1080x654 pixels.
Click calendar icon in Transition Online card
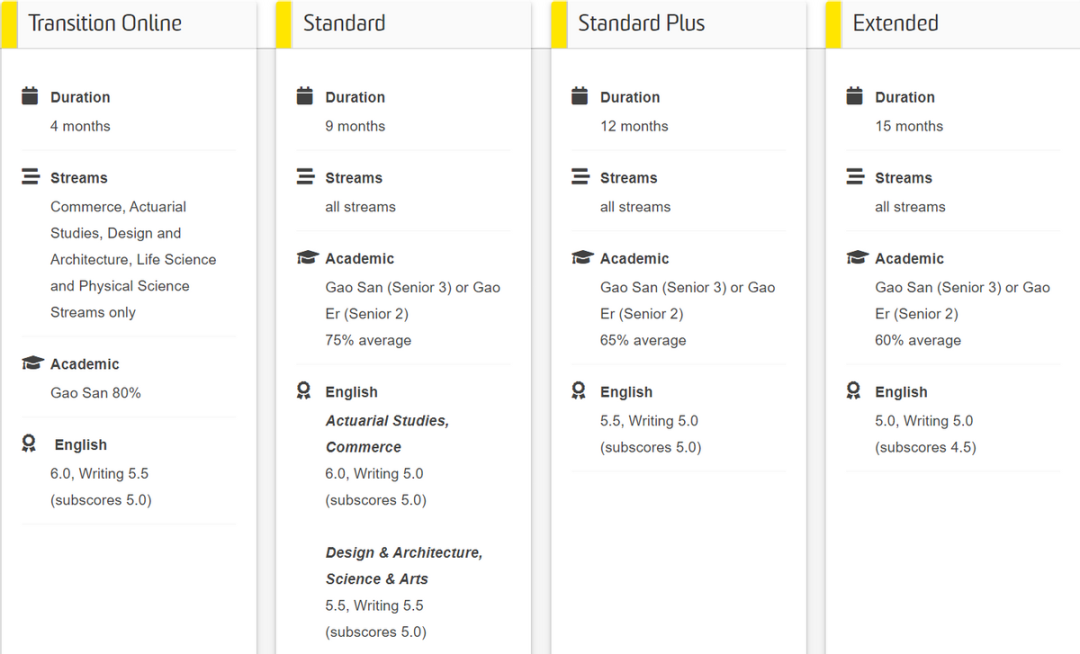[30, 96]
